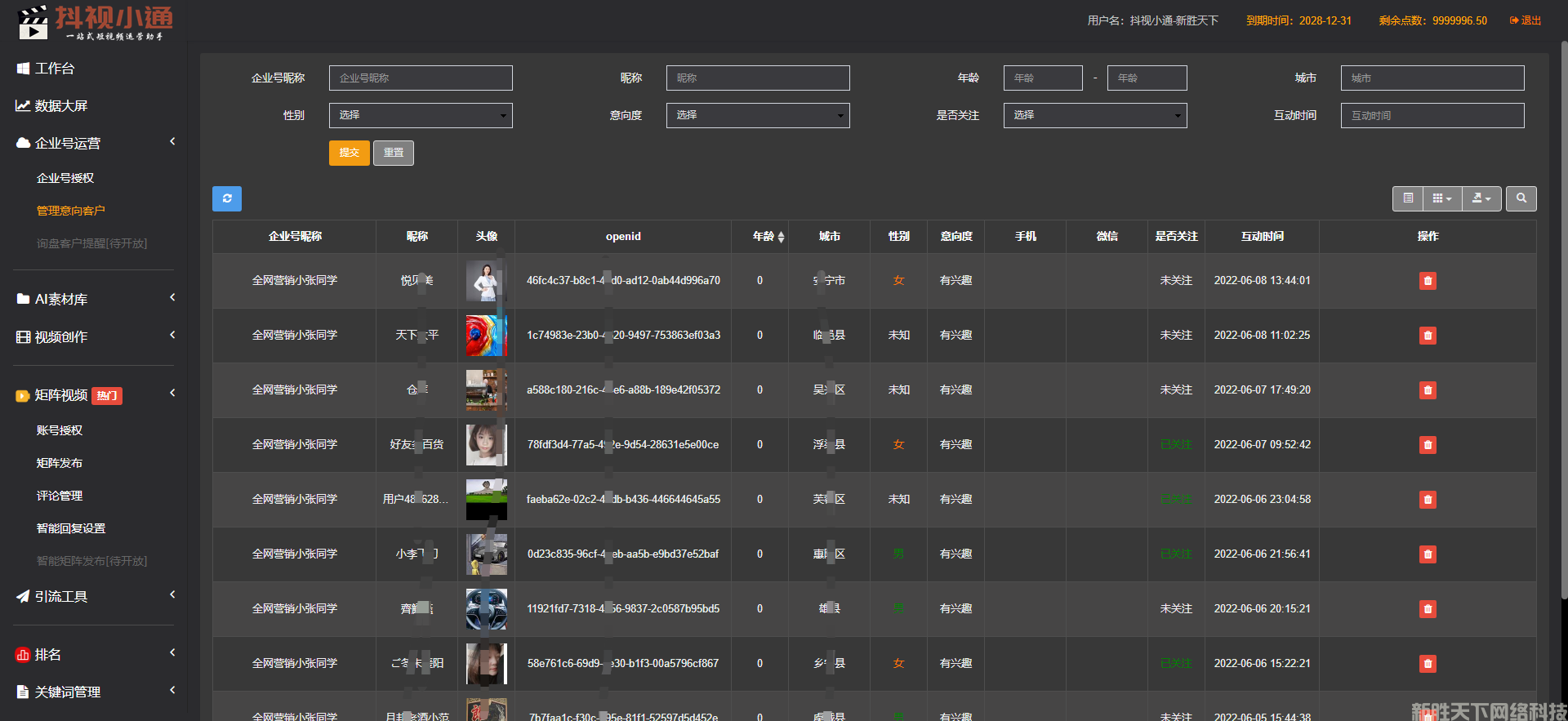Click the blue refresh table button

pos(226,198)
